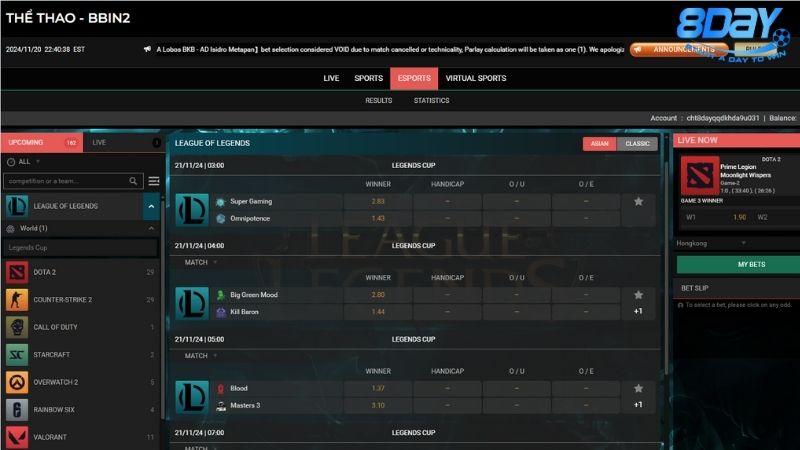800x450 pixels.
Task: Select the Overwatch 2 game icon
Action: 16,382
